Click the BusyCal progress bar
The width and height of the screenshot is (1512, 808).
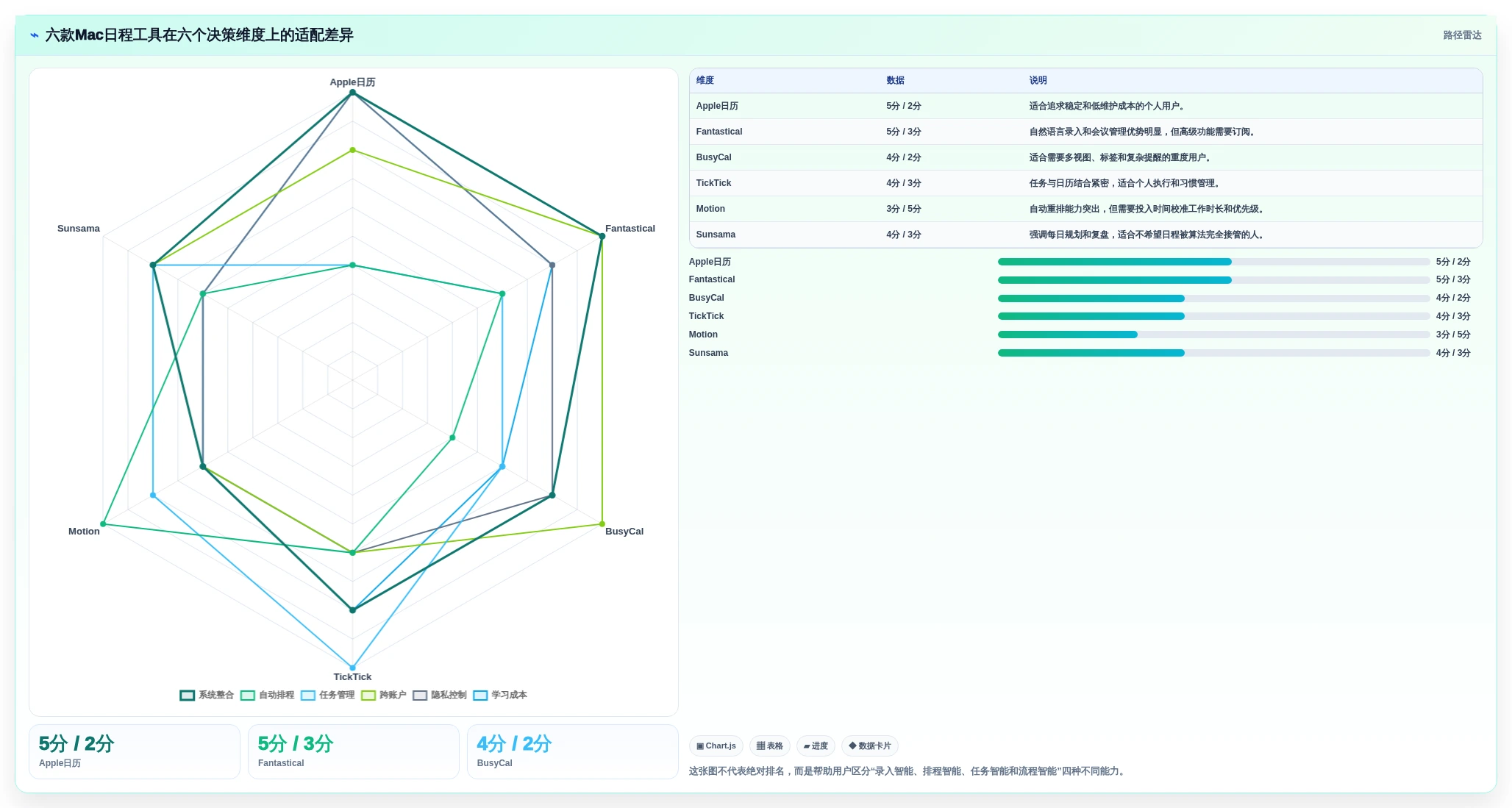tap(1213, 298)
